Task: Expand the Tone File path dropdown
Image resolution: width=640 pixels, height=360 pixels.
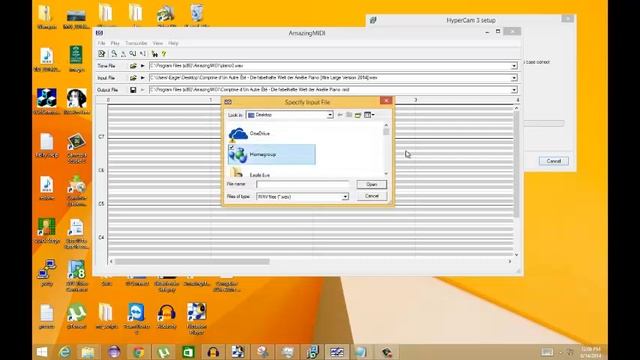Action: click(514, 66)
